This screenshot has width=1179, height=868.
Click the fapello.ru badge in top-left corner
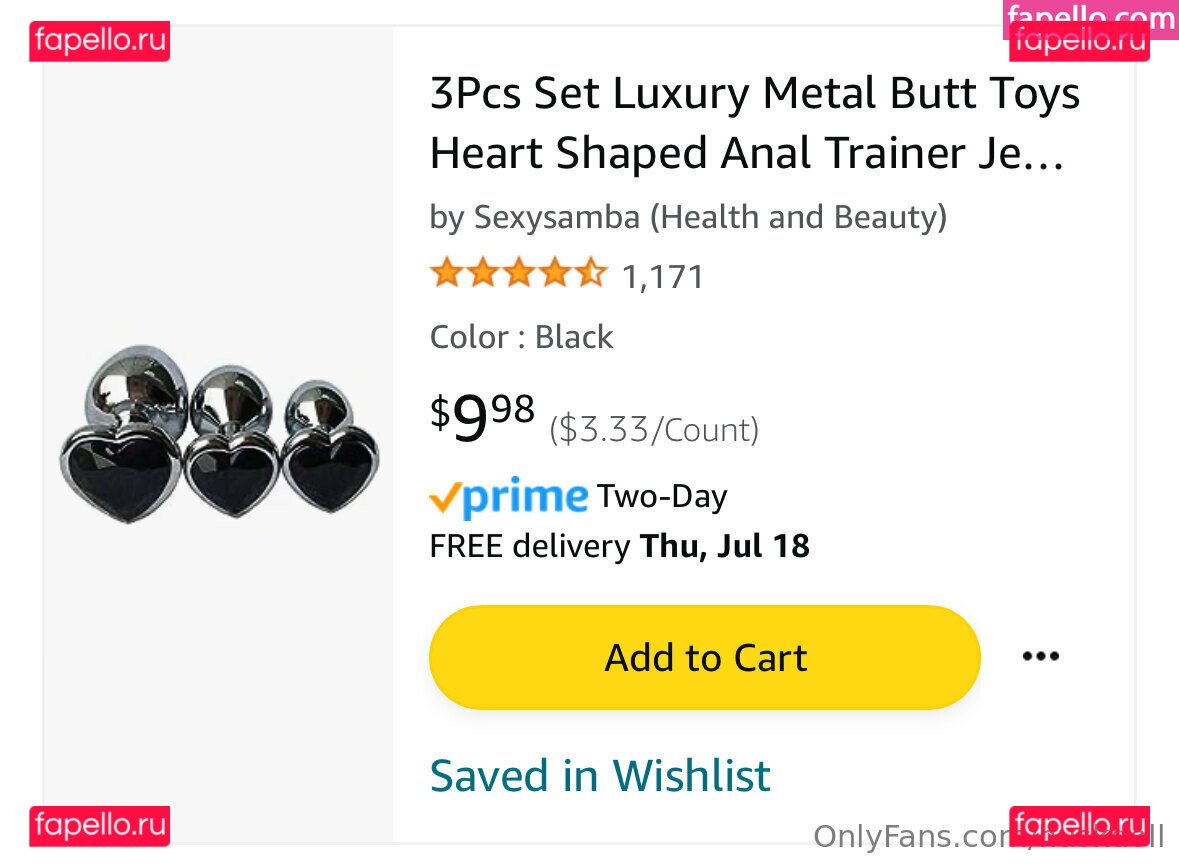99,42
